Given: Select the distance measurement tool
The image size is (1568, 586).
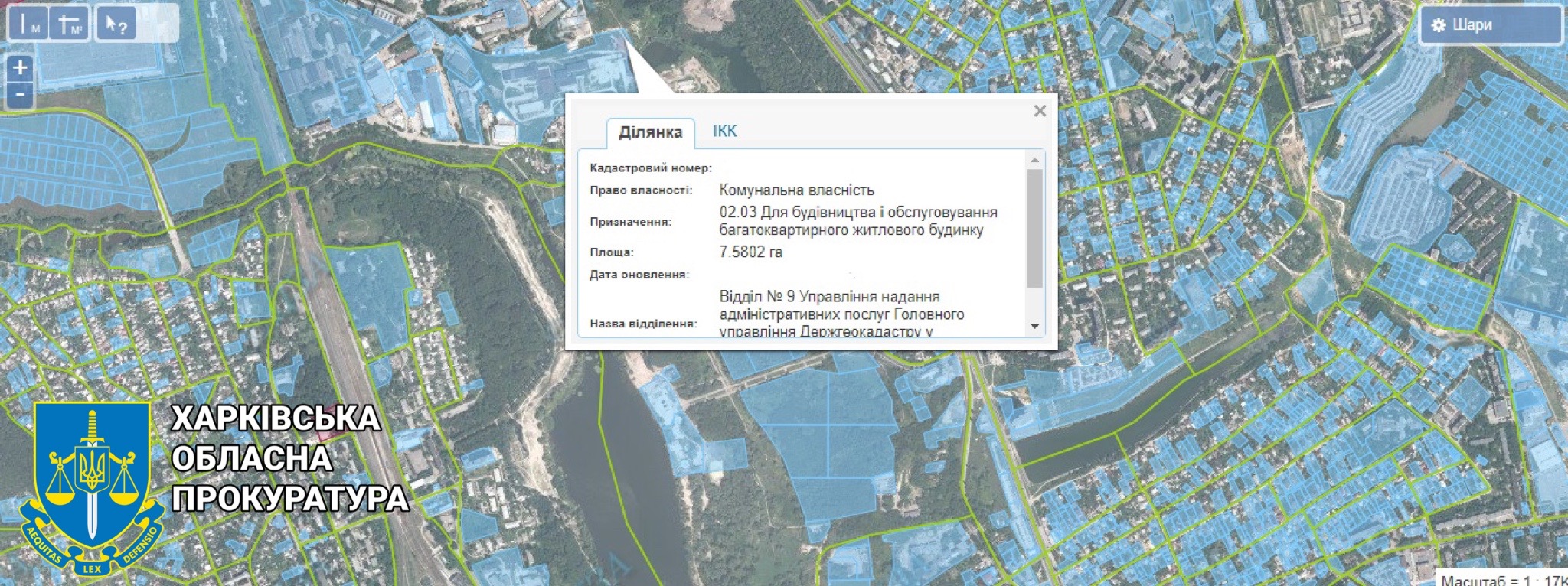Looking at the screenshot, I should [x=29, y=24].
